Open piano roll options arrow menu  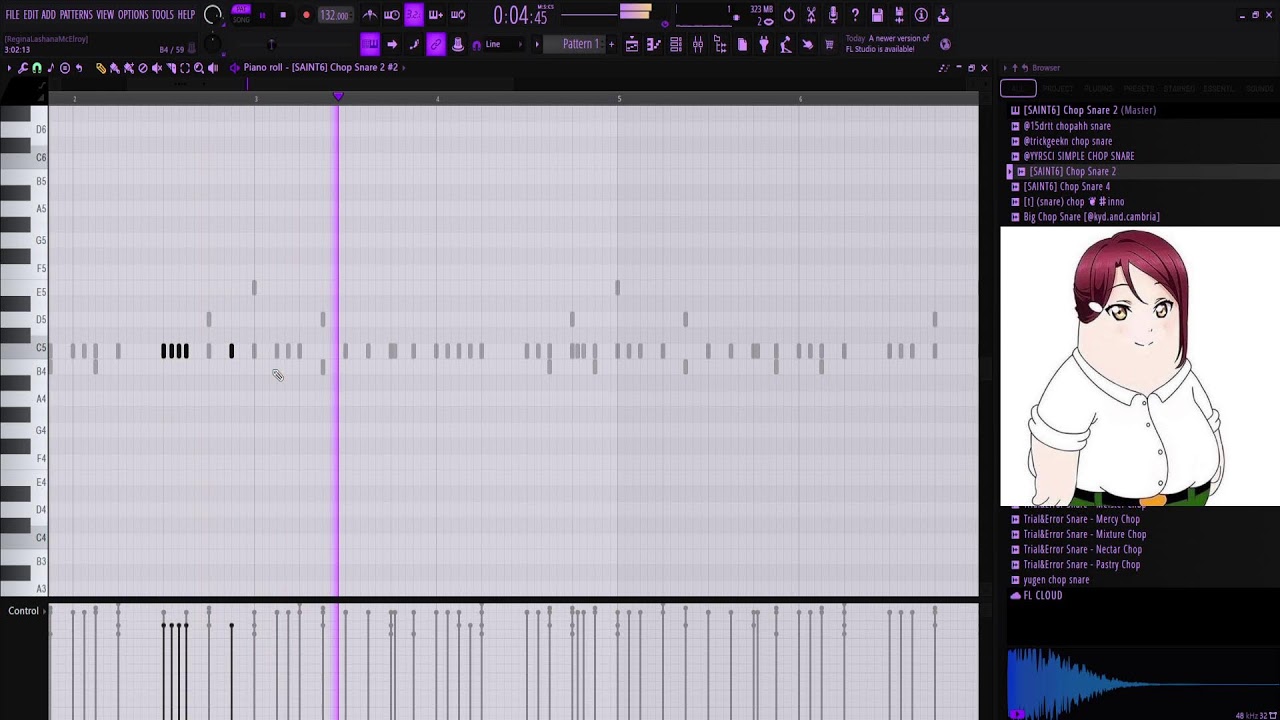9,68
